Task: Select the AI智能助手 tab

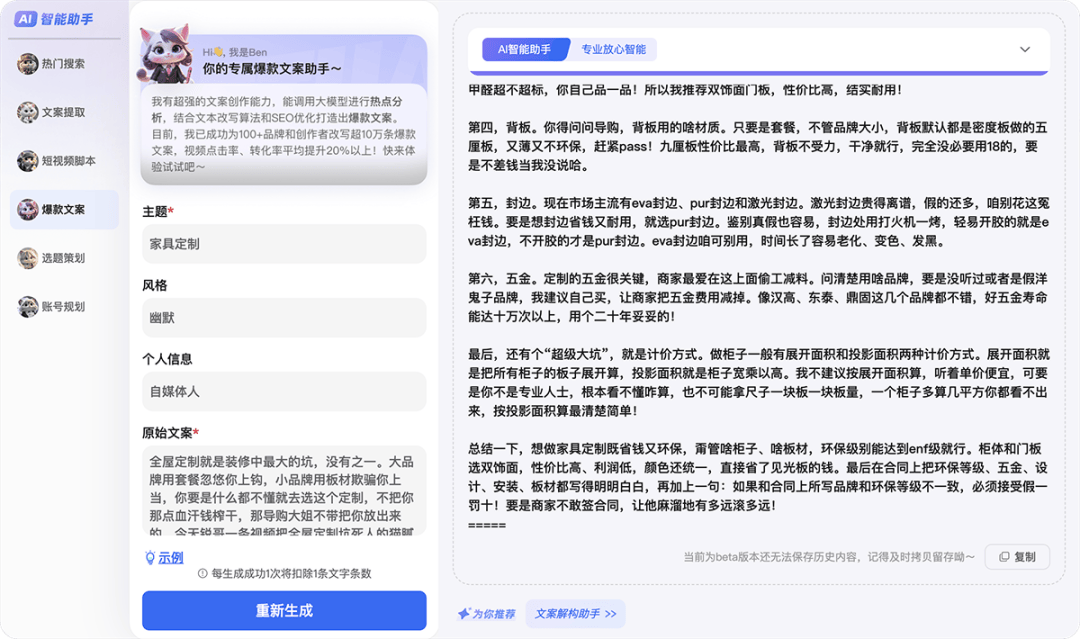Action: 524,49
